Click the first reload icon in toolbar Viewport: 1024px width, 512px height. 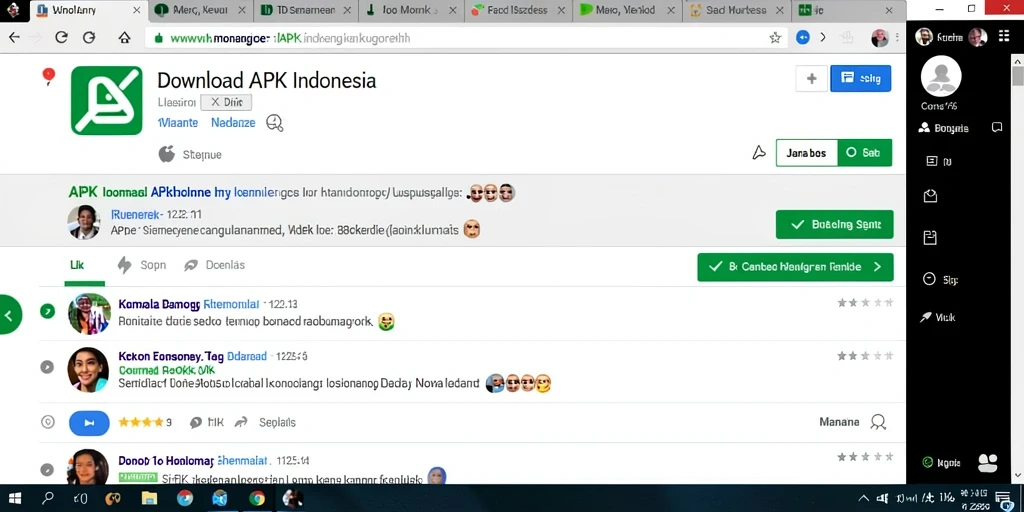61,37
